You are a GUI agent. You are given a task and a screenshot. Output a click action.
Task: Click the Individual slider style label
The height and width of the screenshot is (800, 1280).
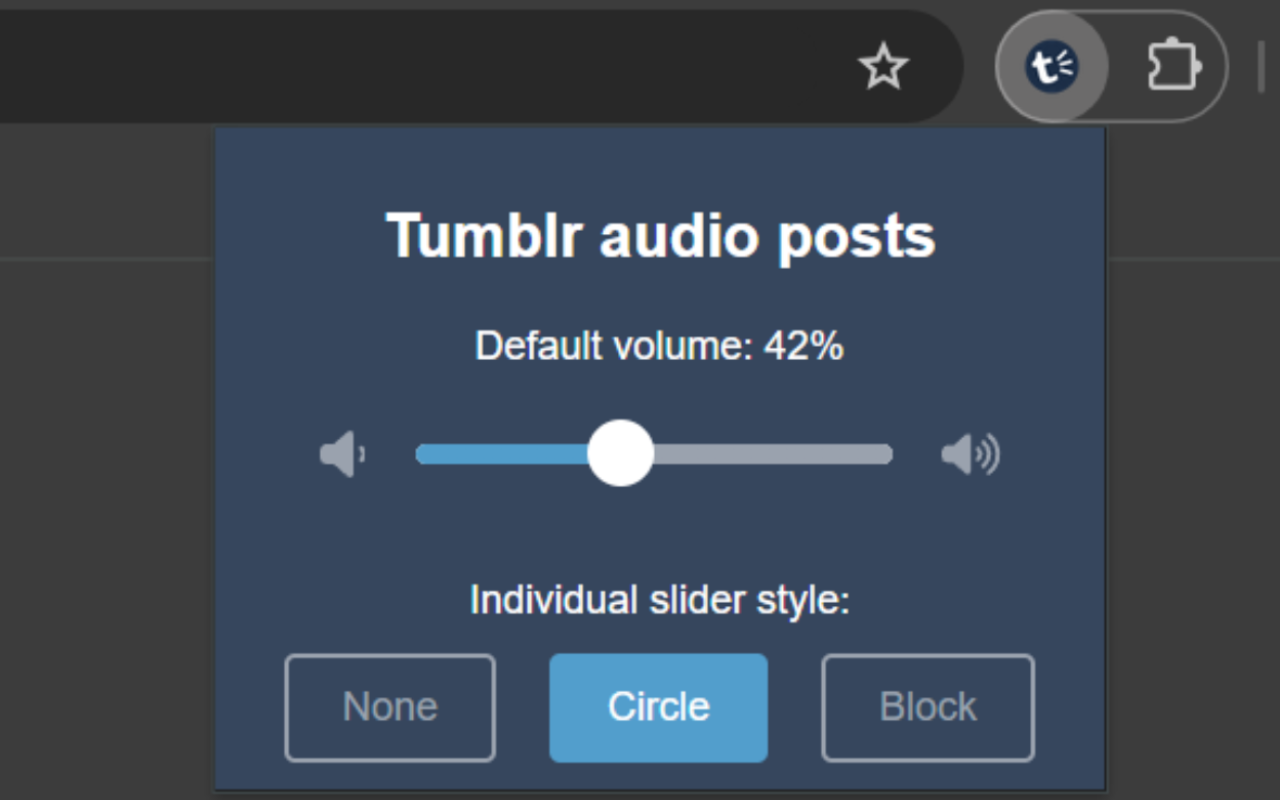(660, 600)
